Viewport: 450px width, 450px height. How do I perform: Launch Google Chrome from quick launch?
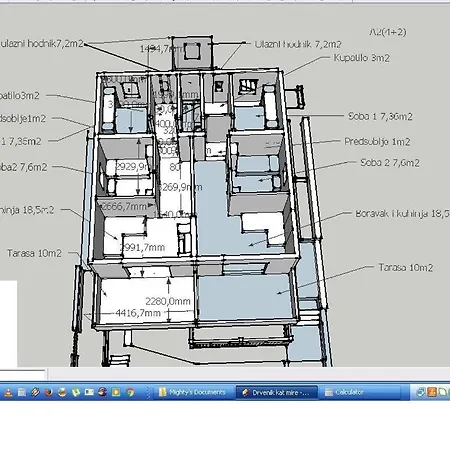tap(130, 392)
